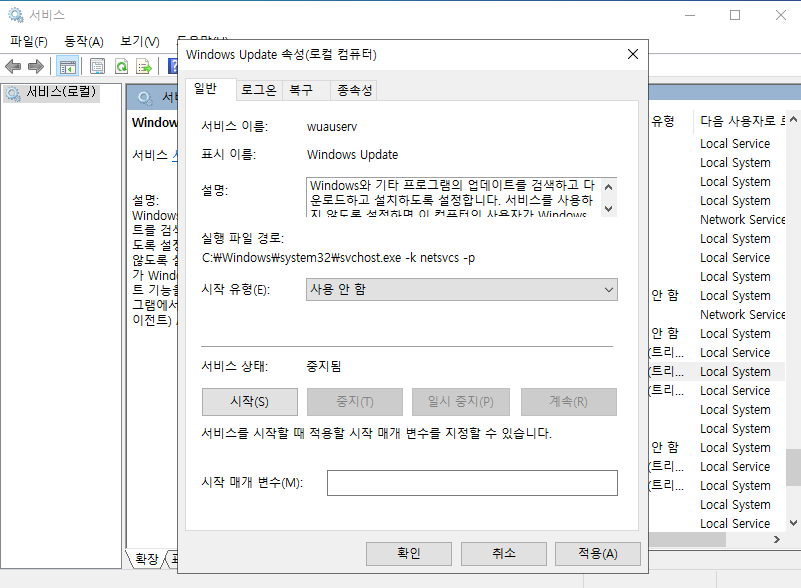Click the 취소 button

[504, 554]
